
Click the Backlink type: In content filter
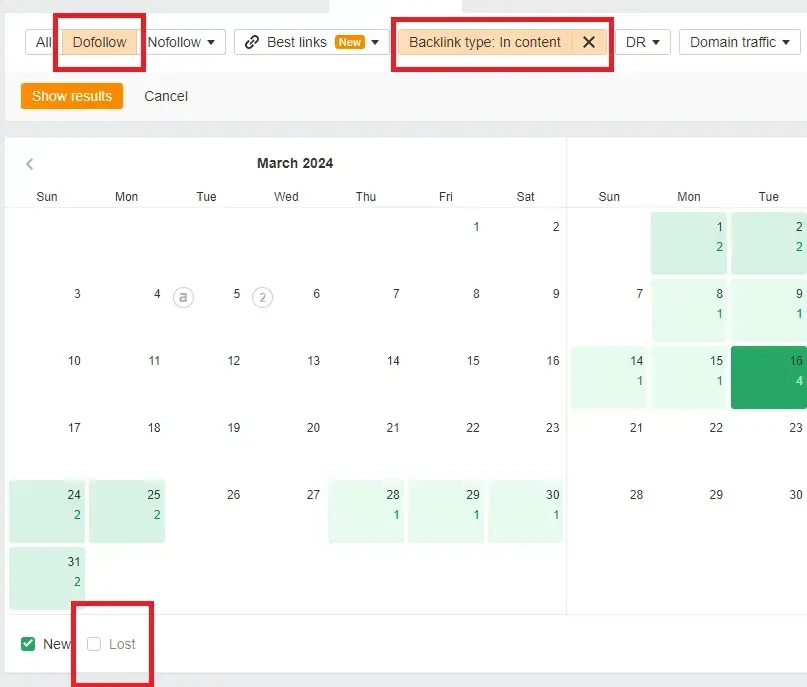pyautogui.click(x=485, y=42)
